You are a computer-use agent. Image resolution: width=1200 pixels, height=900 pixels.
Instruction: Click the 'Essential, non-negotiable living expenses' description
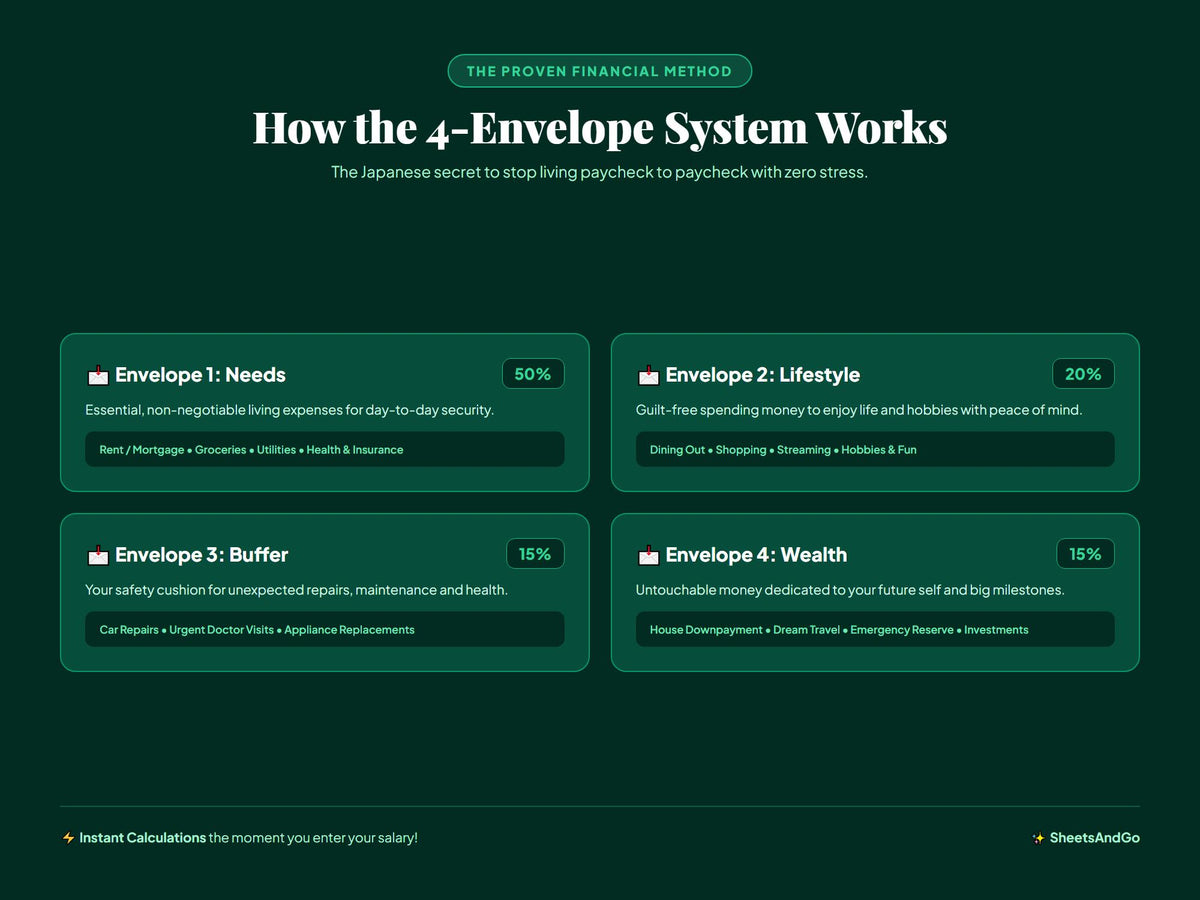pyautogui.click(x=290, y=410)
